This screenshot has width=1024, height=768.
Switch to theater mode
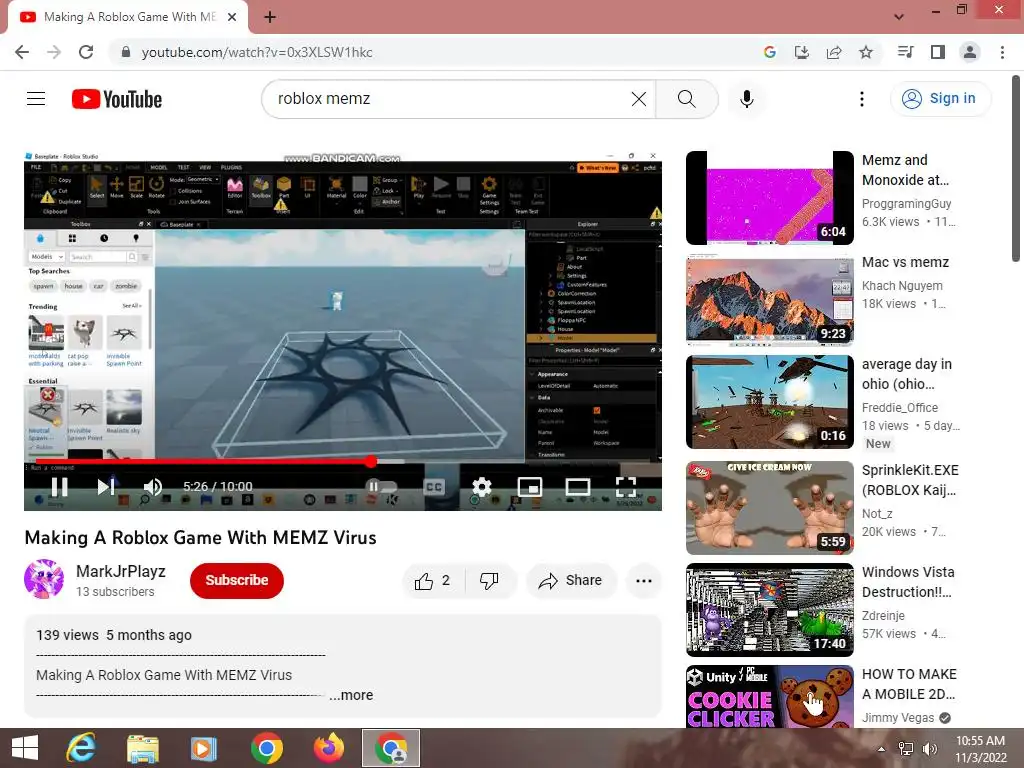[577, 487]
